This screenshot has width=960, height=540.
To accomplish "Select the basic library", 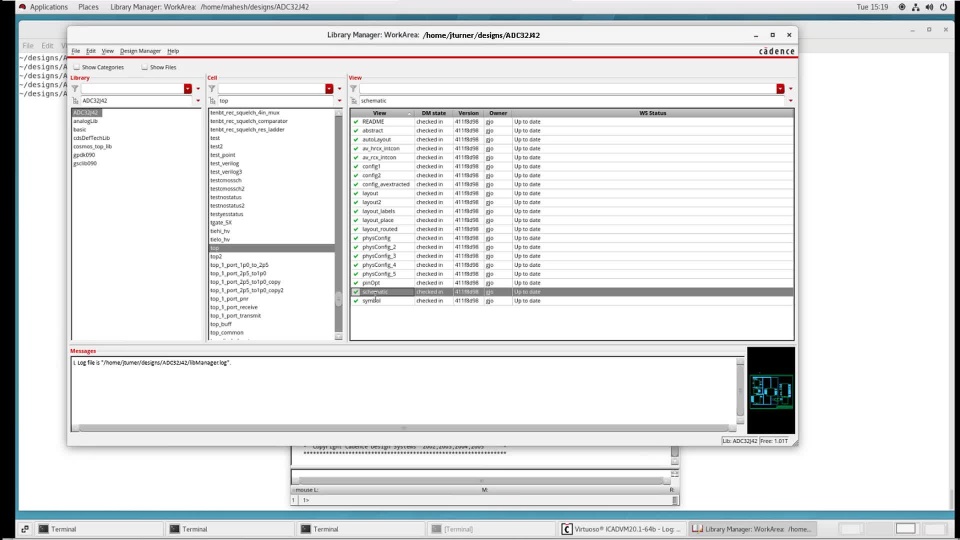I will (x=80, y=130).
